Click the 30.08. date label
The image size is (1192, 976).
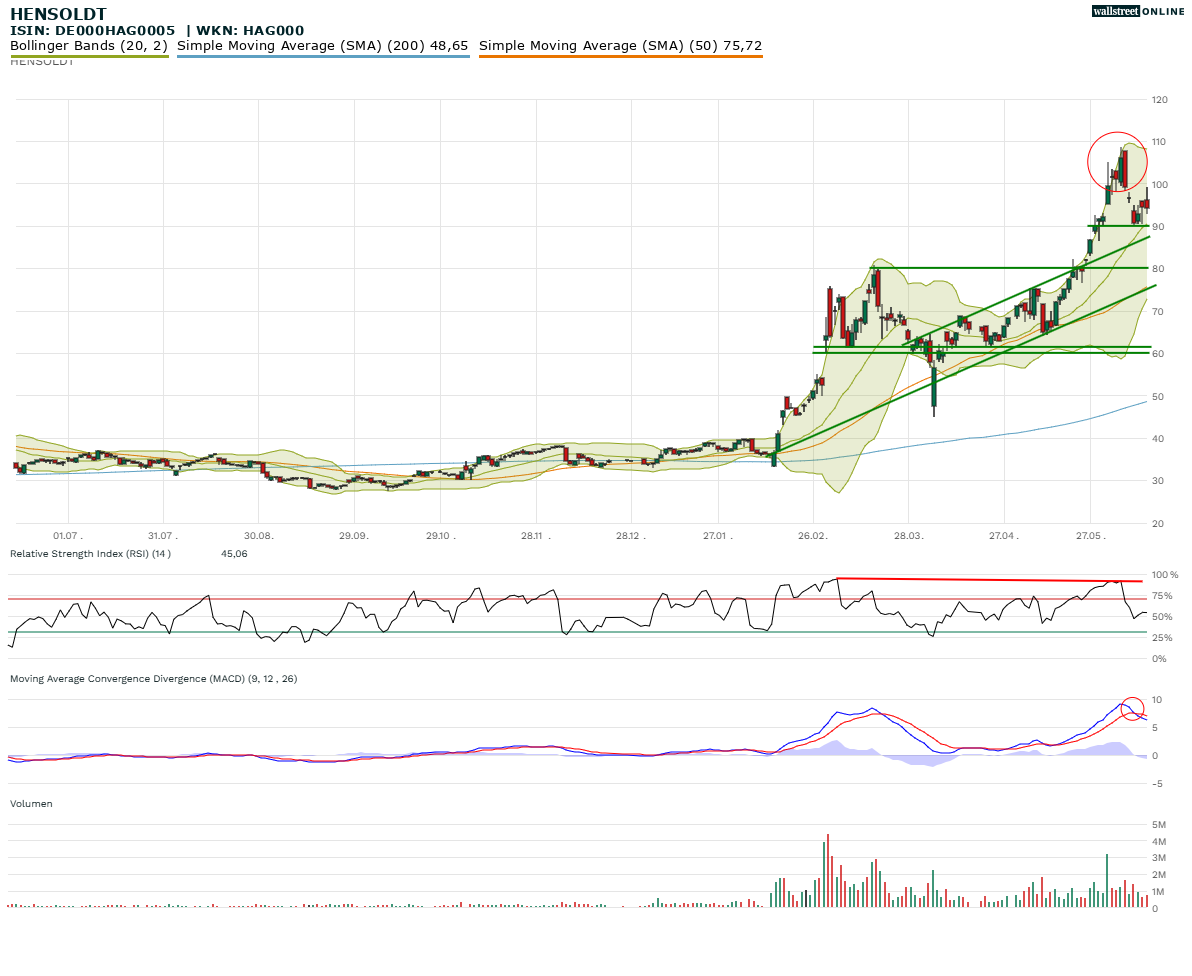click(258, 536)
